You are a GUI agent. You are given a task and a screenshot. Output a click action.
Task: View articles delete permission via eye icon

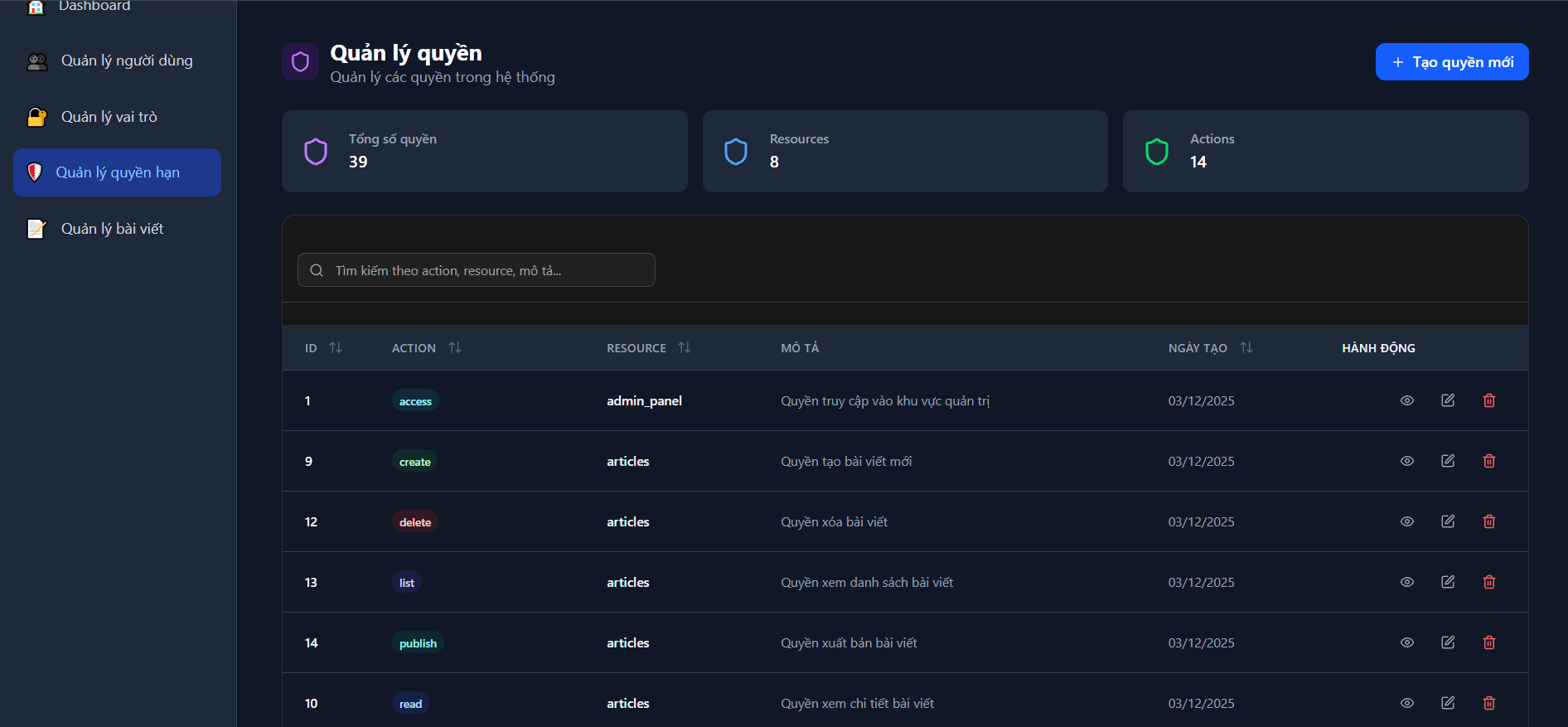click(1407, 521)
